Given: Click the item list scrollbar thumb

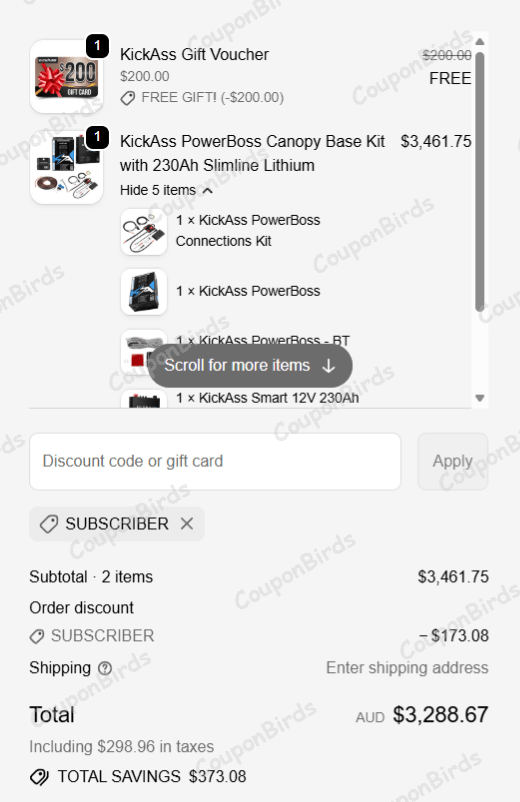Looking at the screenshot, I should point(480,181).
